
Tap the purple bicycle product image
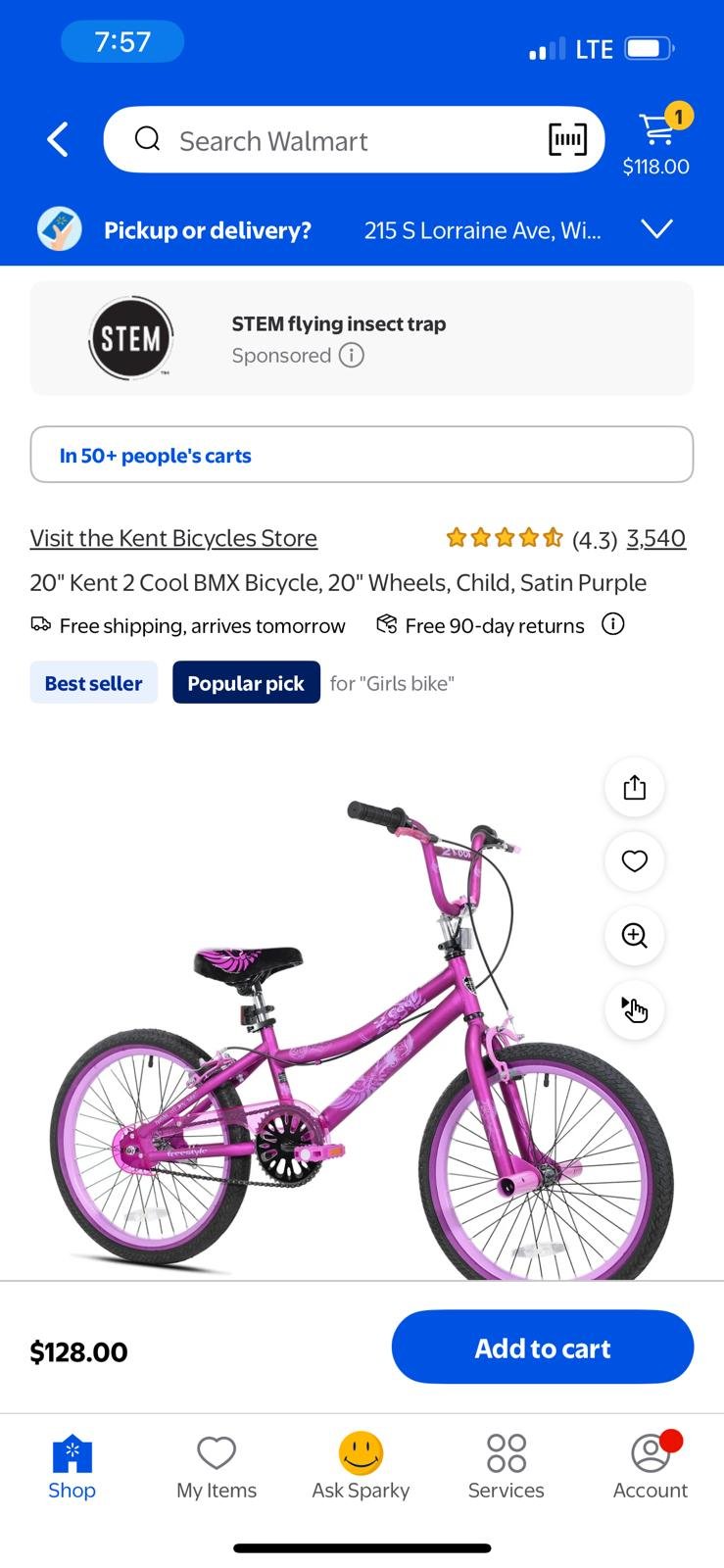click(323, 1039)
